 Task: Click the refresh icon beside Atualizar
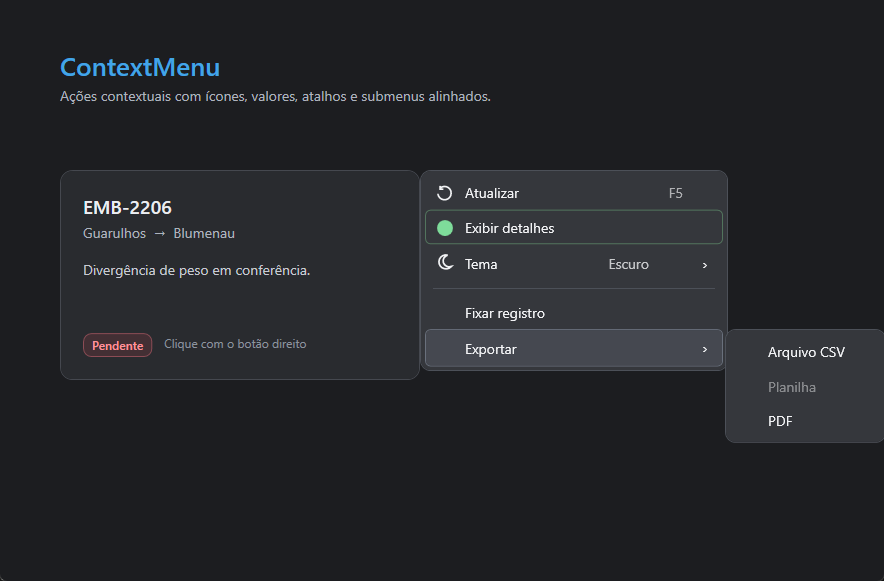point(444,193)
